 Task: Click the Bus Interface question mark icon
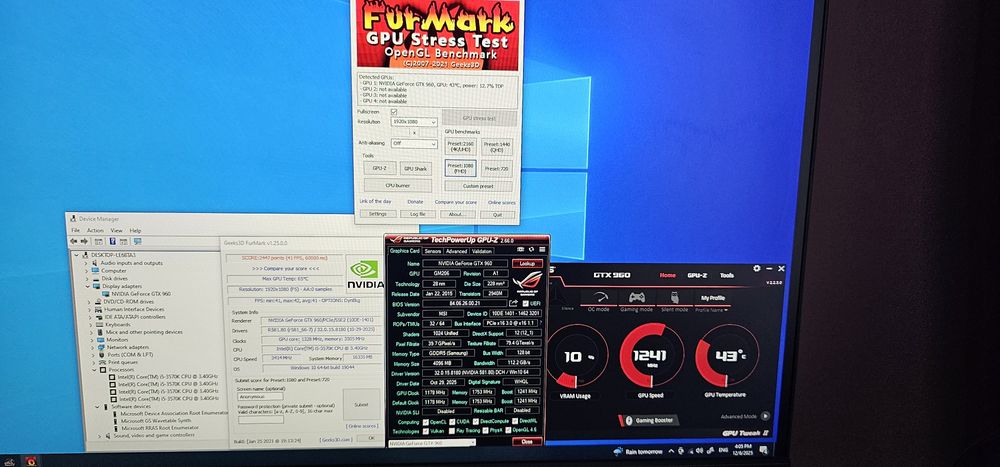tap(543, 323)
